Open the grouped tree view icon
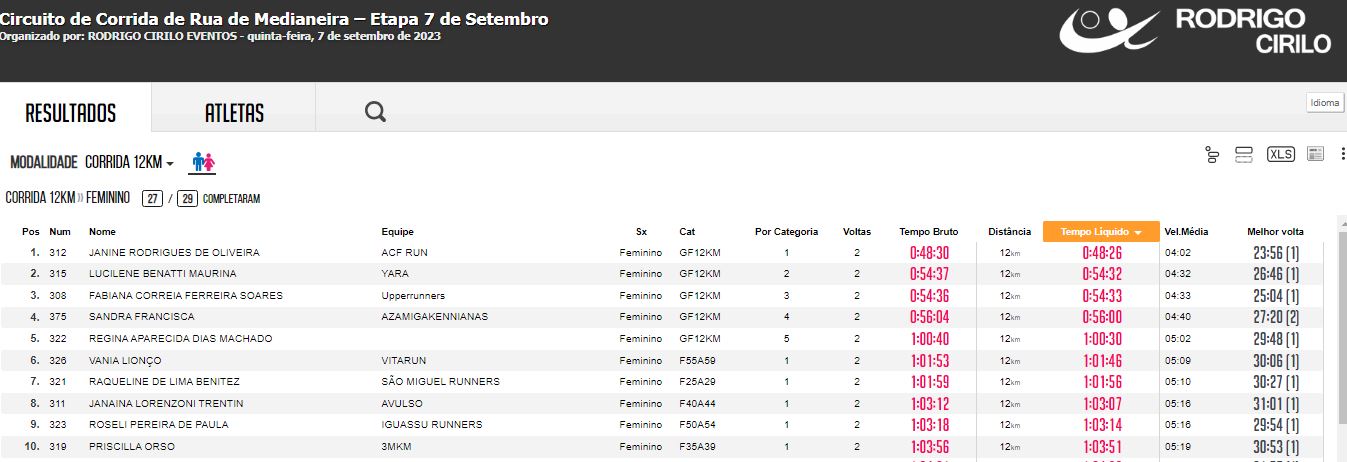Viewport: 1347px width, 462px height. 1212,154
